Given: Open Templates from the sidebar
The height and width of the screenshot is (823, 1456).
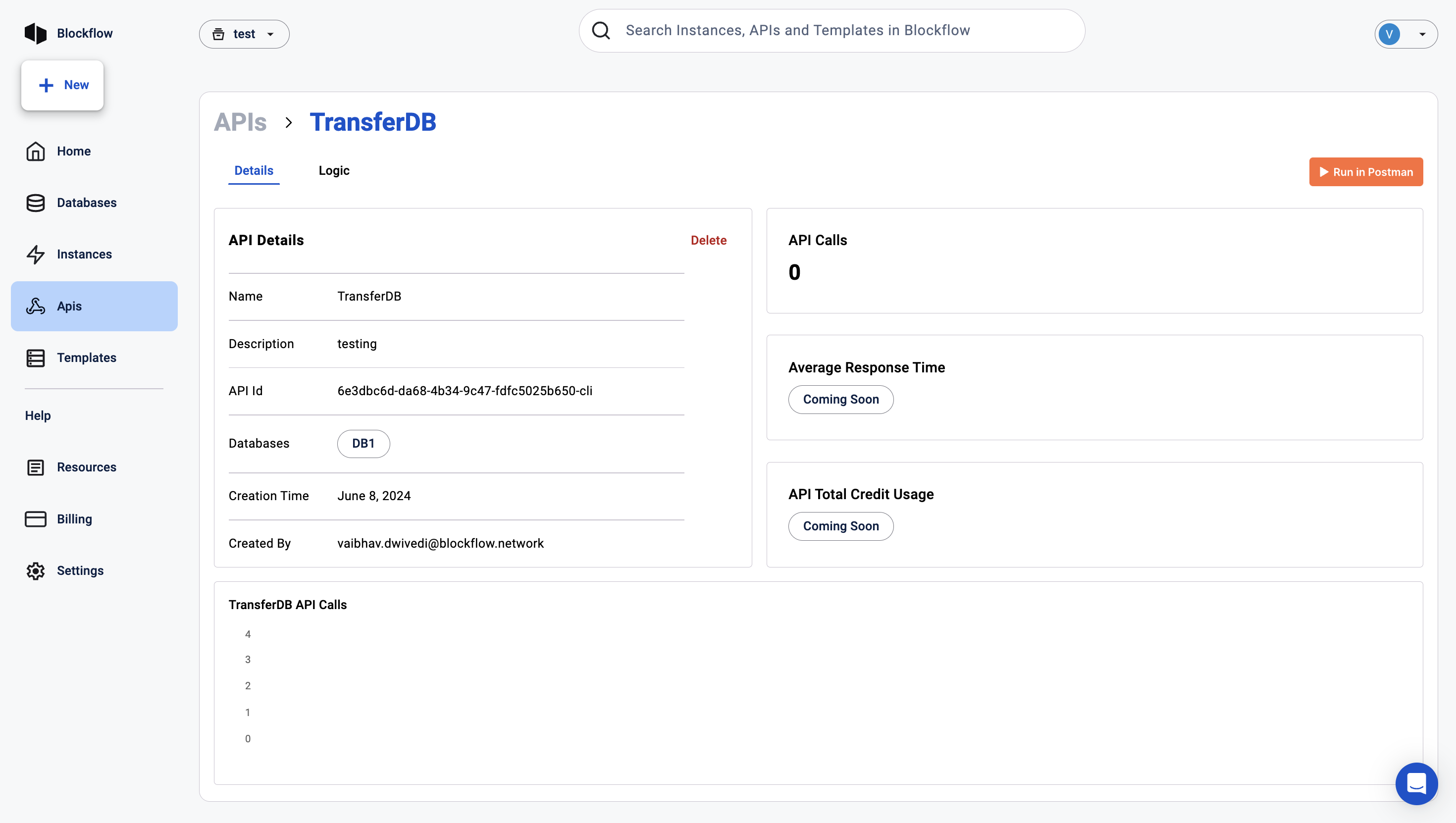Looking at the screenshot, I should 86,358.
